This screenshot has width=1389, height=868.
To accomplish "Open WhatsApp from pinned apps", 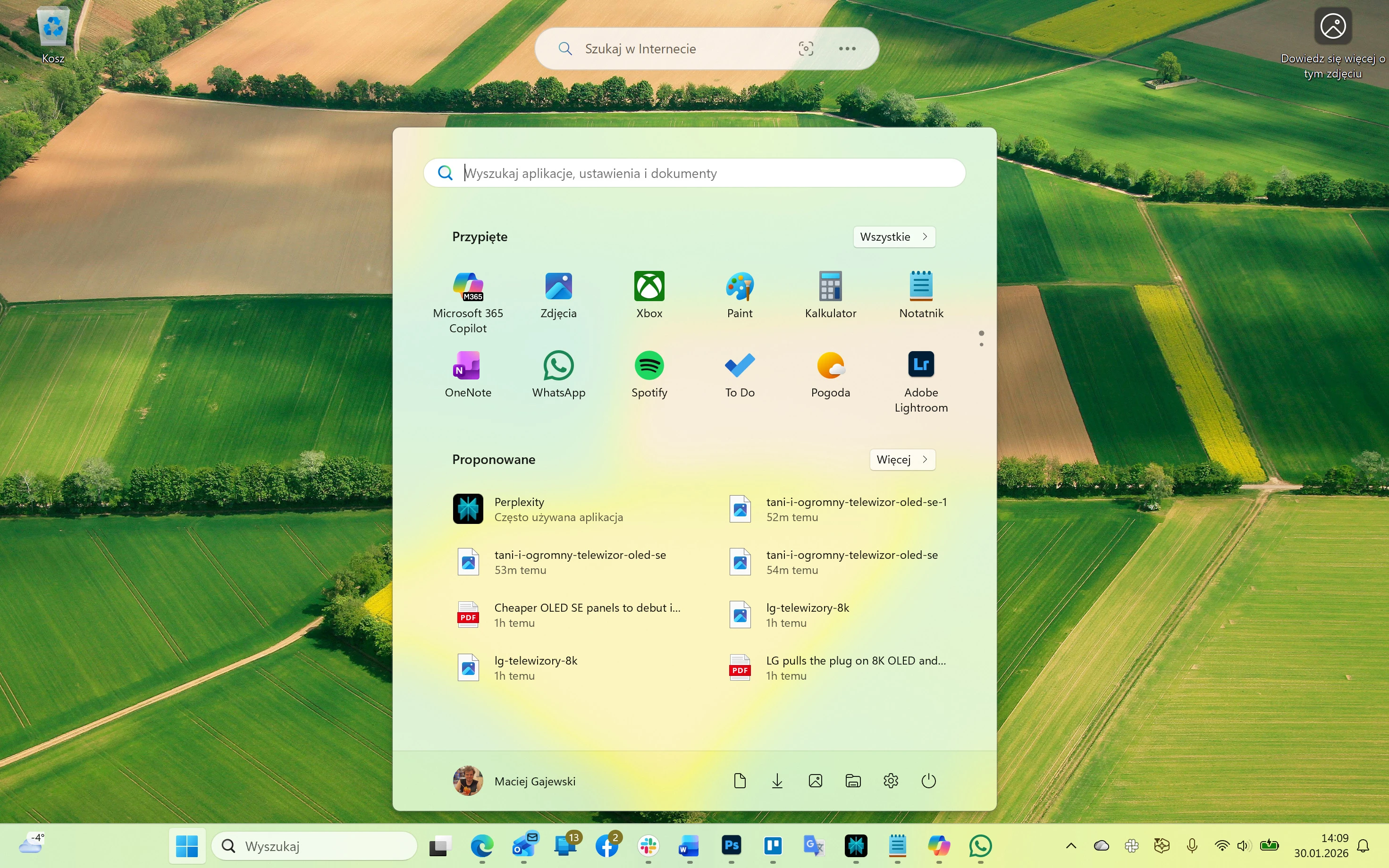I will (558, 366).
